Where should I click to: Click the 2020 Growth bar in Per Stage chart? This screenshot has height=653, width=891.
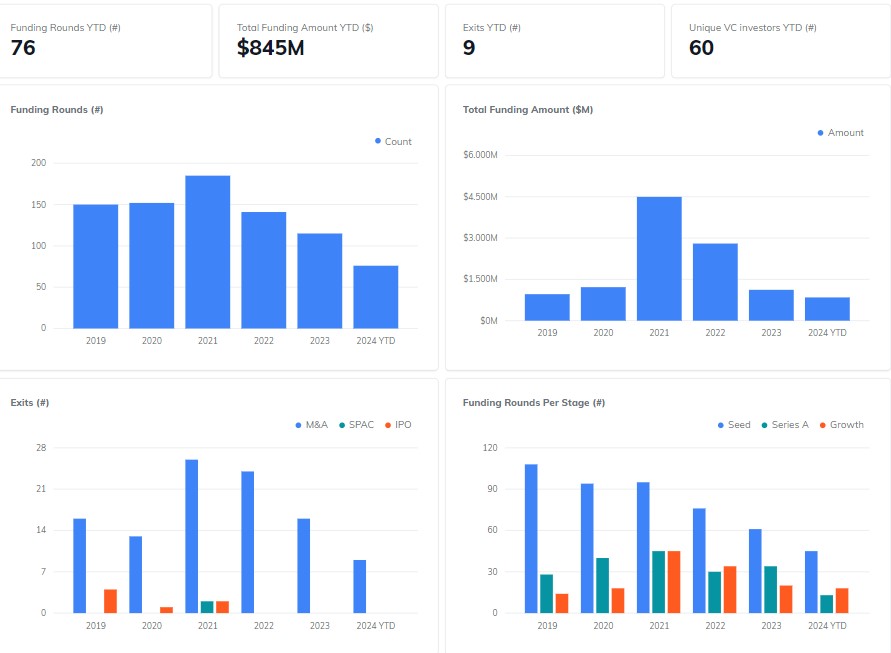tap(618, 601)
